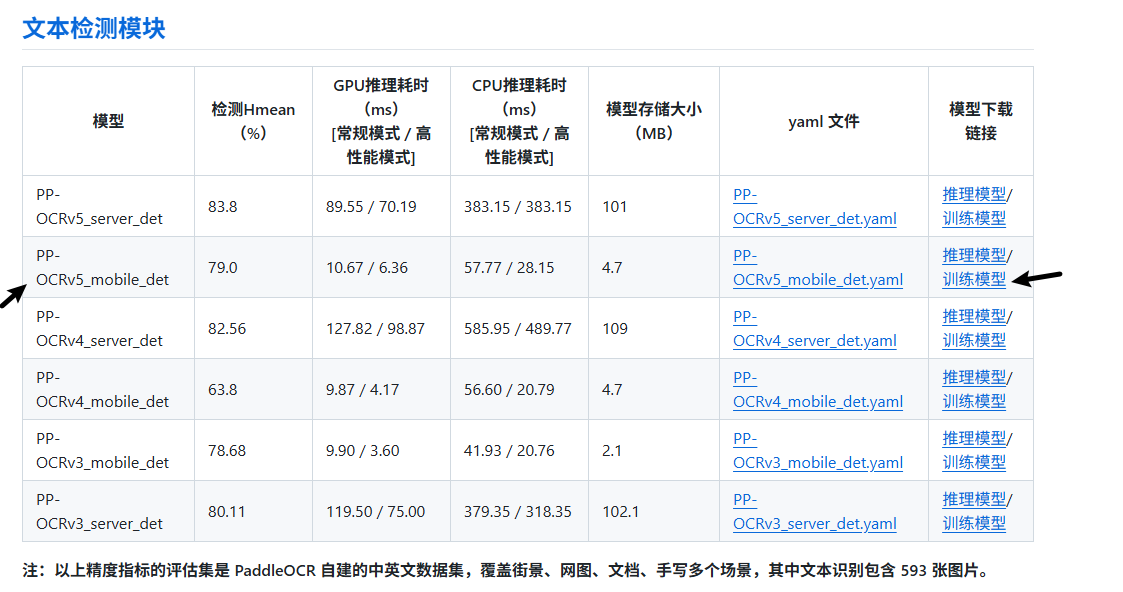Open the PP-OCRv3_mobile_det.yaml link
The width and height of the screenshot is (1123, 592).
point(817,463)
